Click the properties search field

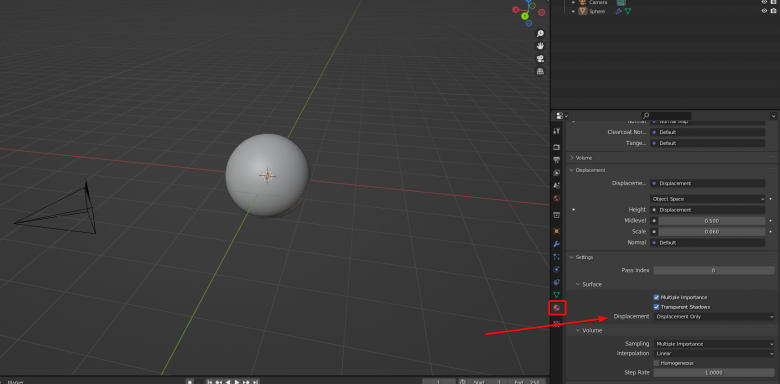tap(666, 115)
